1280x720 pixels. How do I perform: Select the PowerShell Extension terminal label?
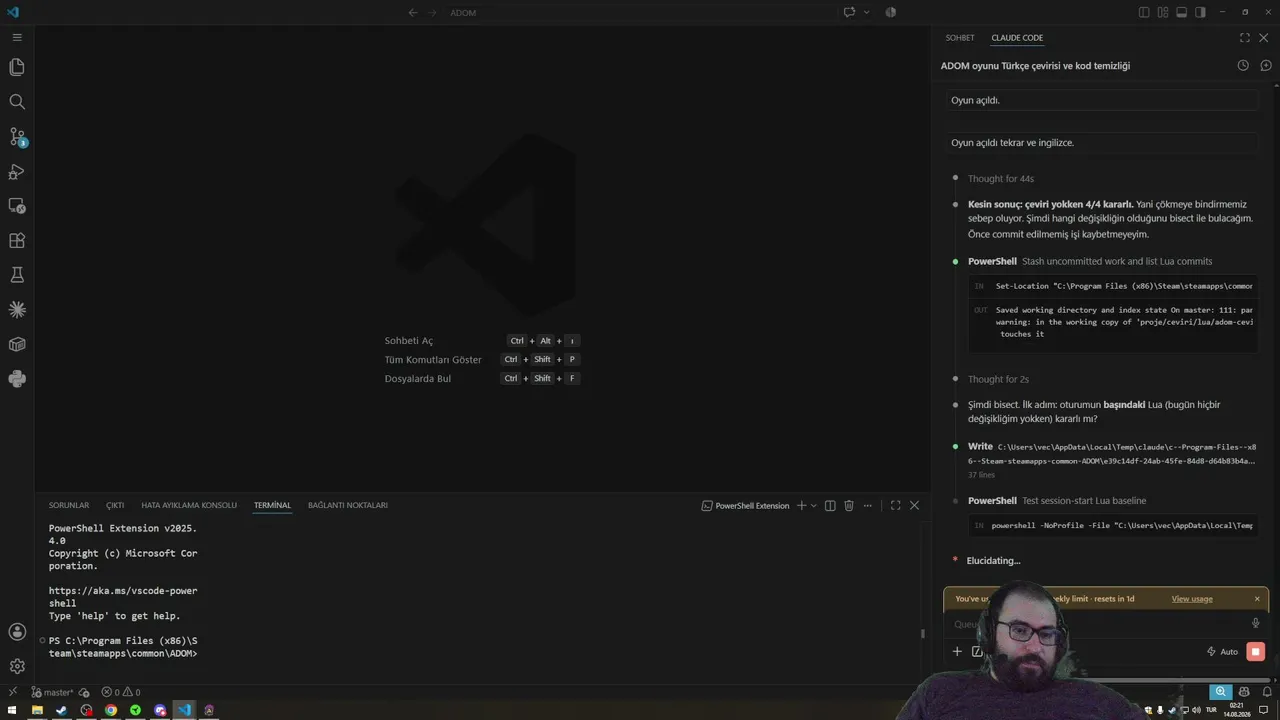[746, 506]
